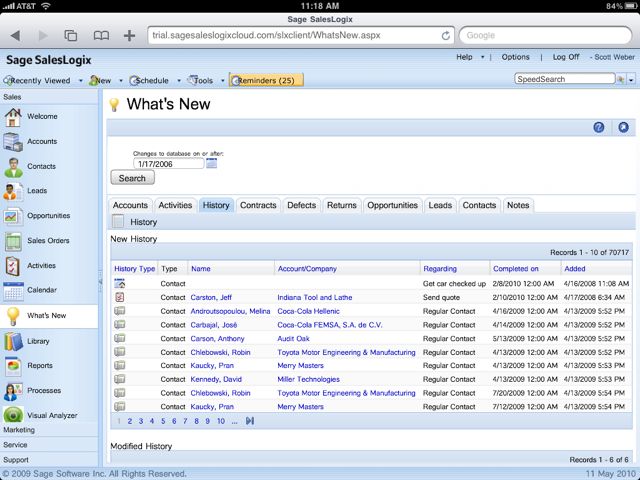This screenshot has height=480, width=640.
Task: Tap the plus add bookmark icon
Action: pos(129,36)
